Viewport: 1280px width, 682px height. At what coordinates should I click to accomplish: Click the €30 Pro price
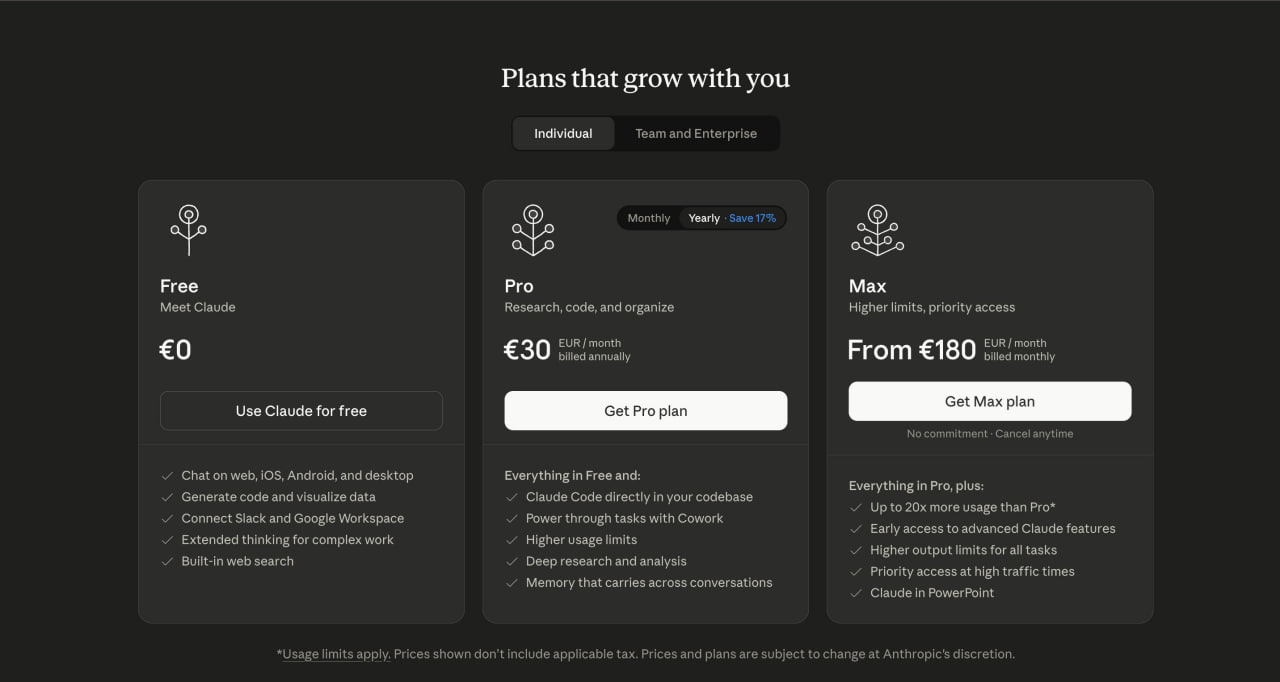(x=527, y=350)
